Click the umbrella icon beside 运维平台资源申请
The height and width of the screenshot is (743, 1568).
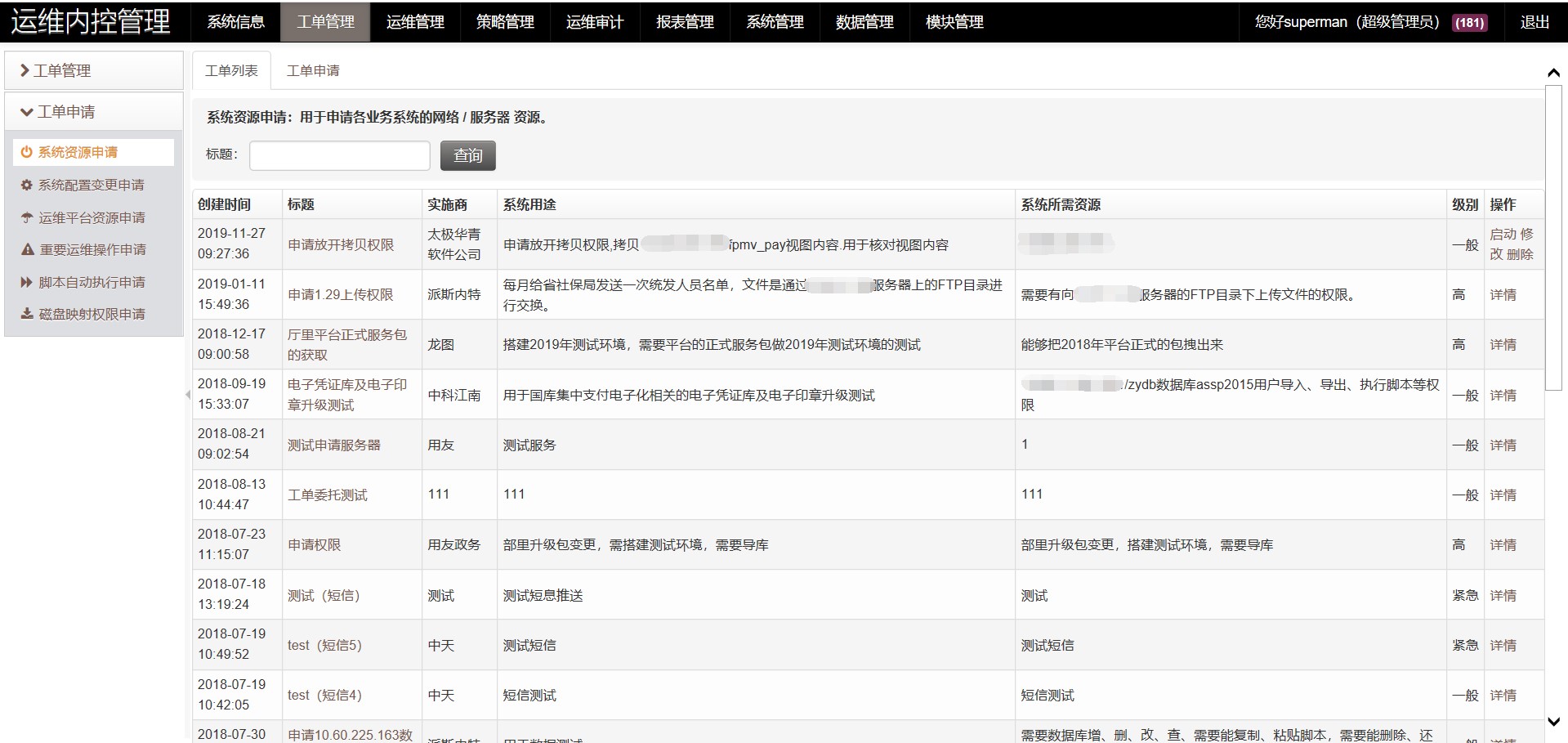point(26,217)
